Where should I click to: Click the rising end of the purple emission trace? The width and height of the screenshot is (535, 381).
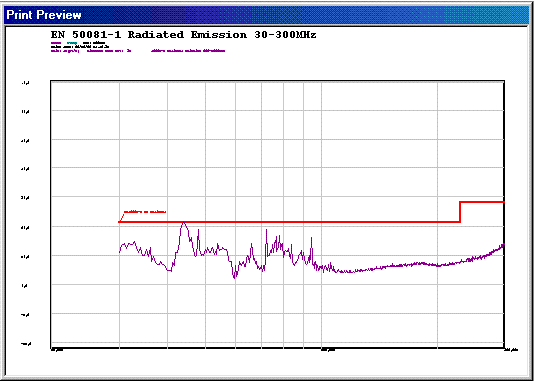click(x=502, y=246)
